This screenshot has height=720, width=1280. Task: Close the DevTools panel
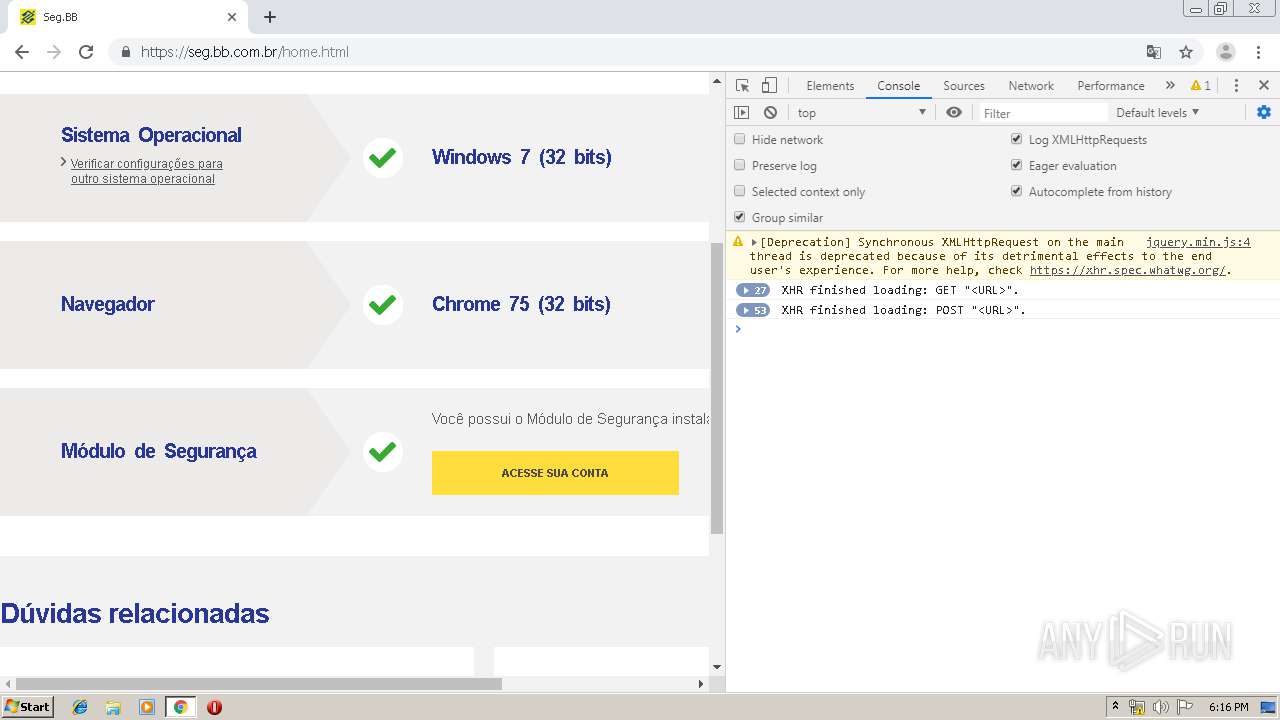point(1264,86)
